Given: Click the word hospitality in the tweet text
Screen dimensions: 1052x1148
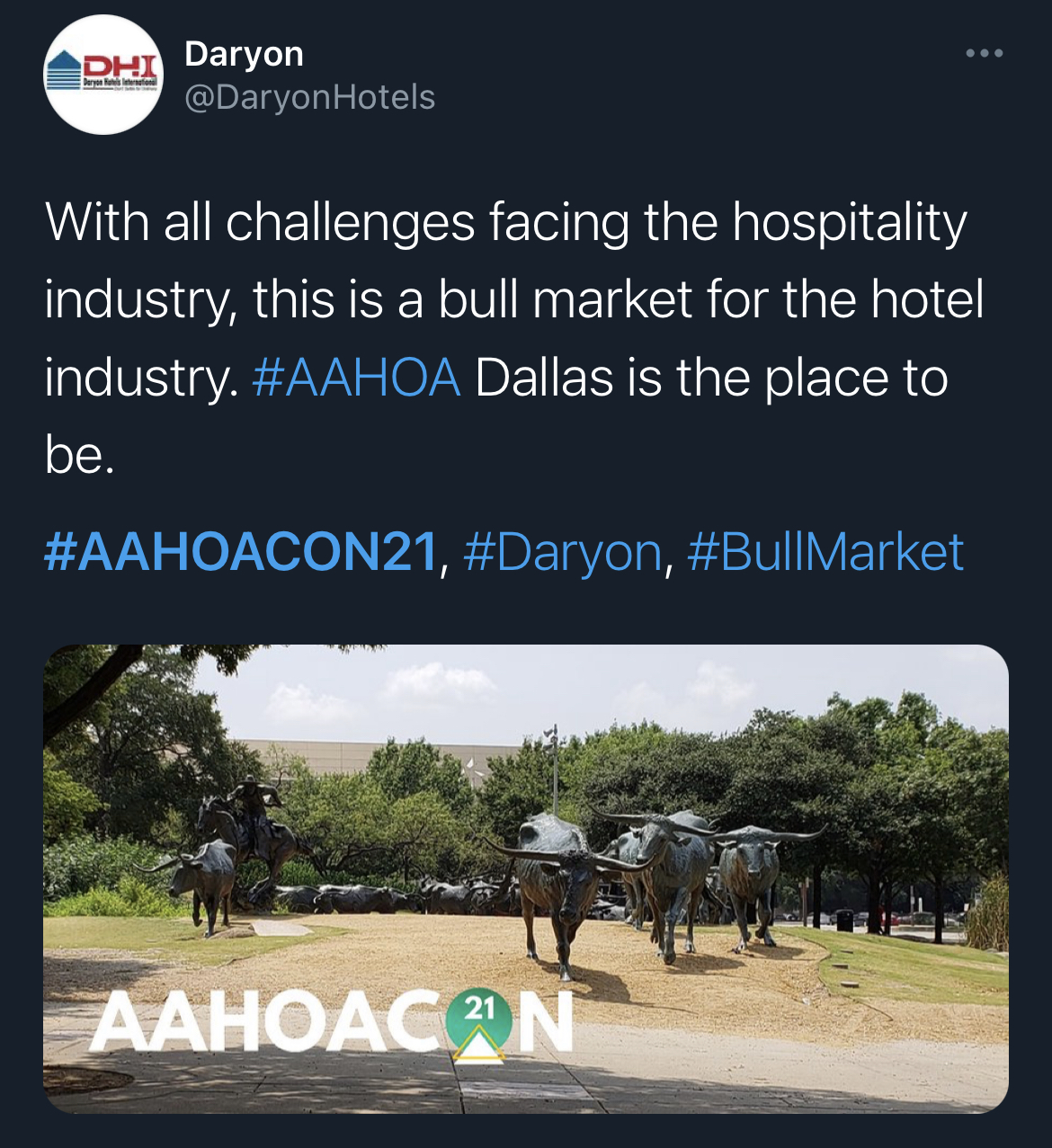Looking at the screenshot, I should [x=850, y=222].
